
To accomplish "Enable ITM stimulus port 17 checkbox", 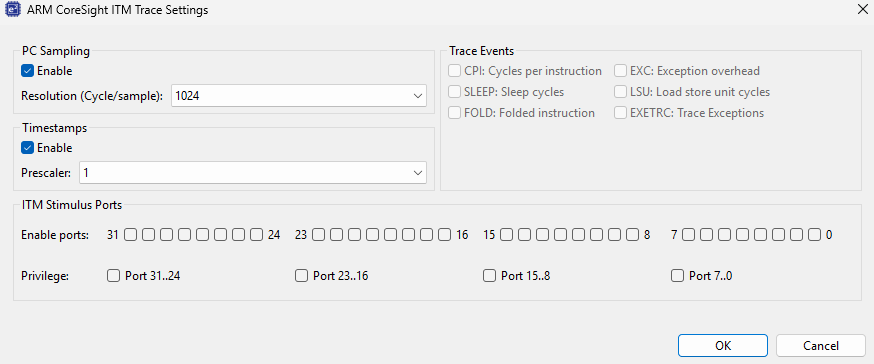I will coord(426,235).
